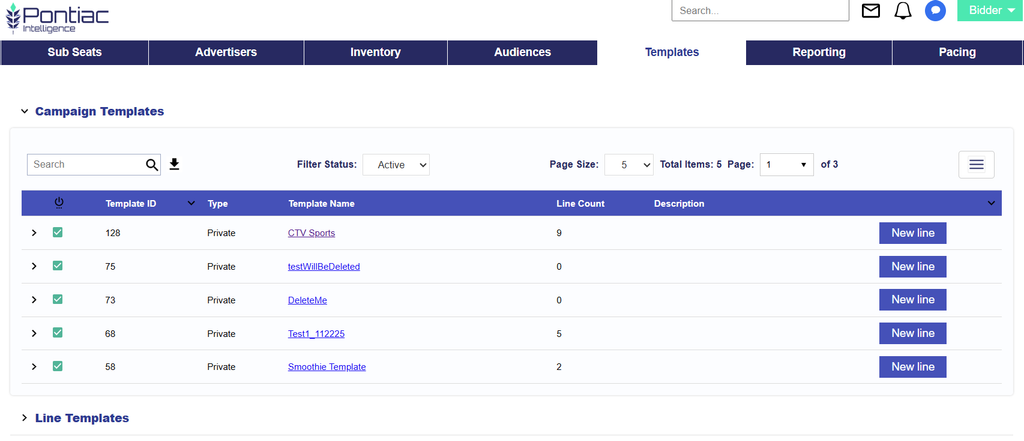Open the Page Size dropdown

point(628,165)
